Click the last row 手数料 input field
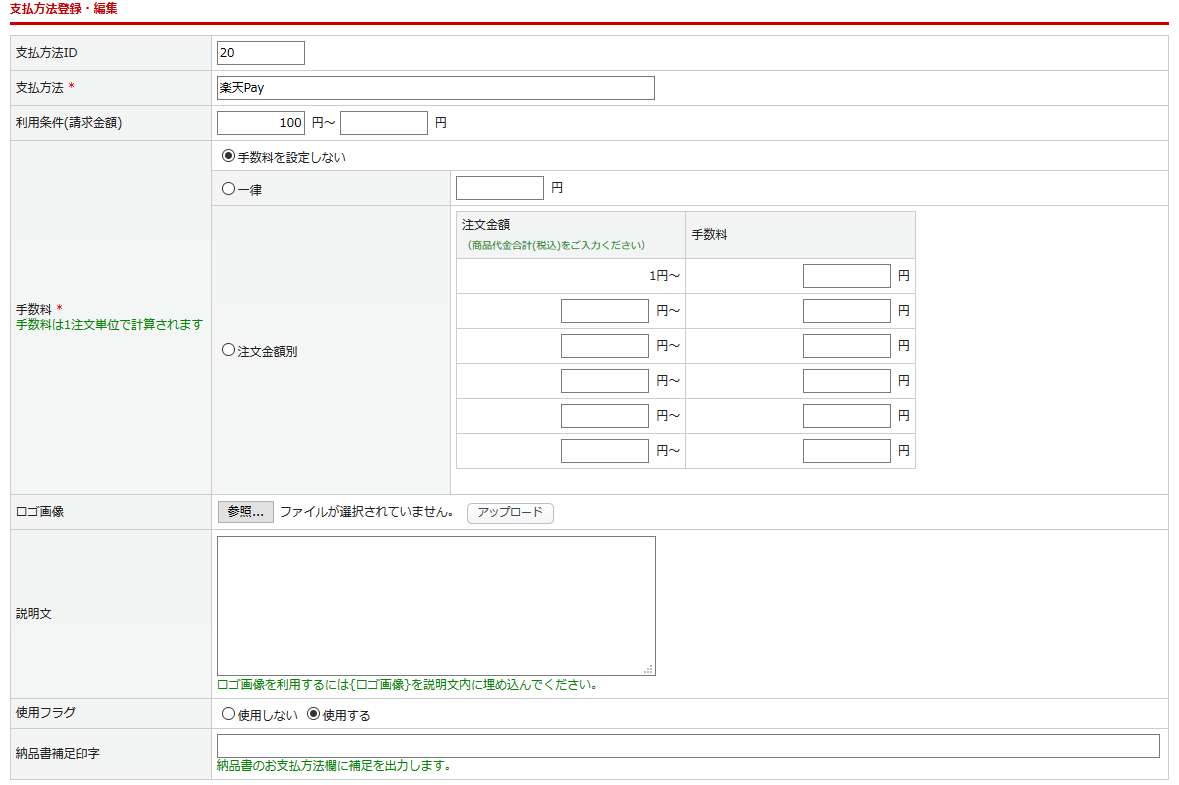 (846, 451)
